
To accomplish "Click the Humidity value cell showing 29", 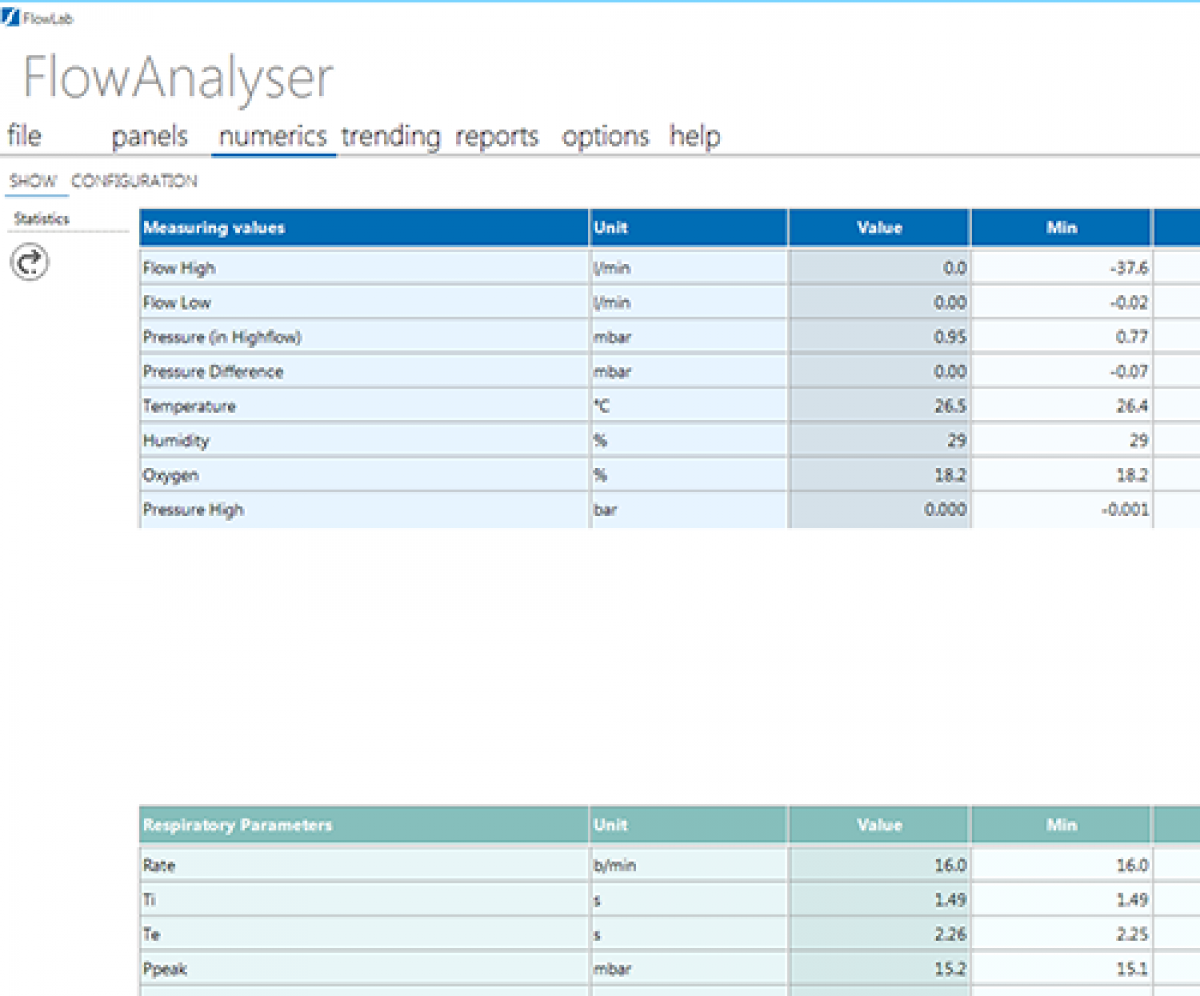I will [x=880, y=441].
